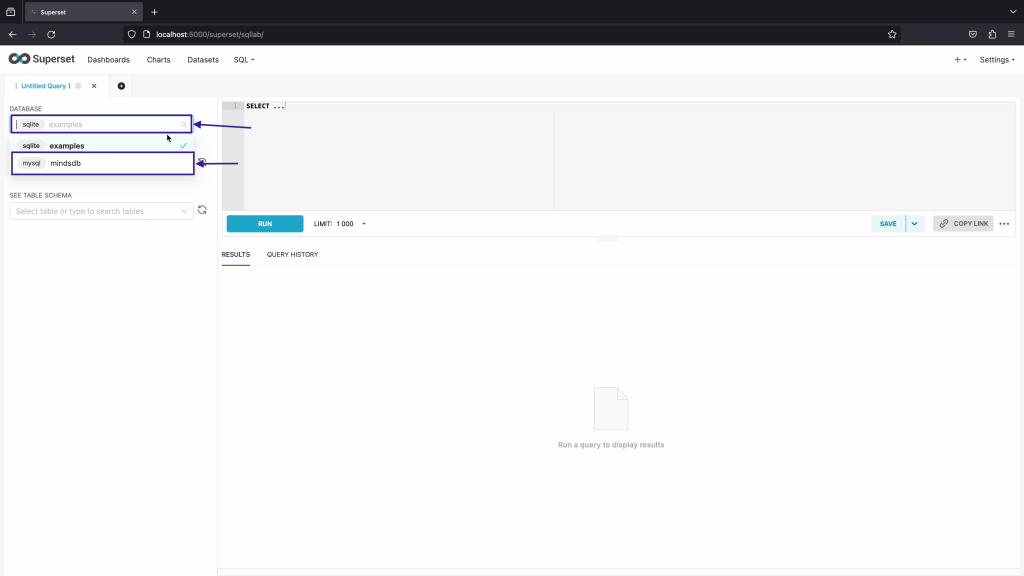Switch to the Query History tab
1024x576 pixels.
point(292,254)
